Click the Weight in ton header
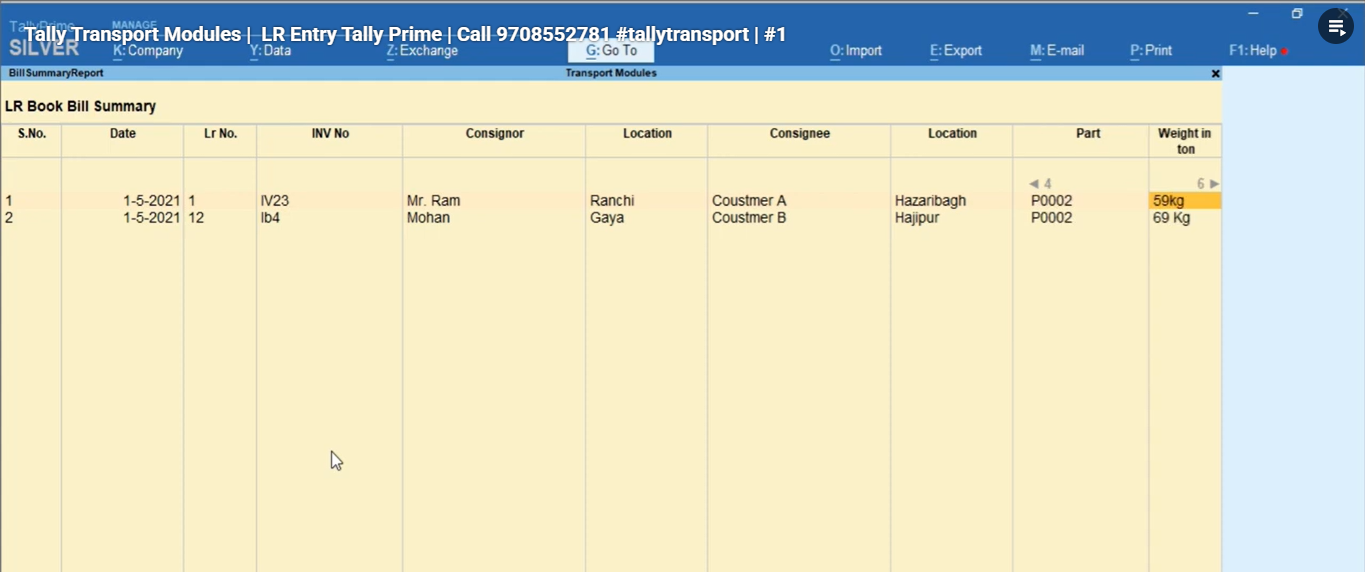 (x=1184, y=141)
